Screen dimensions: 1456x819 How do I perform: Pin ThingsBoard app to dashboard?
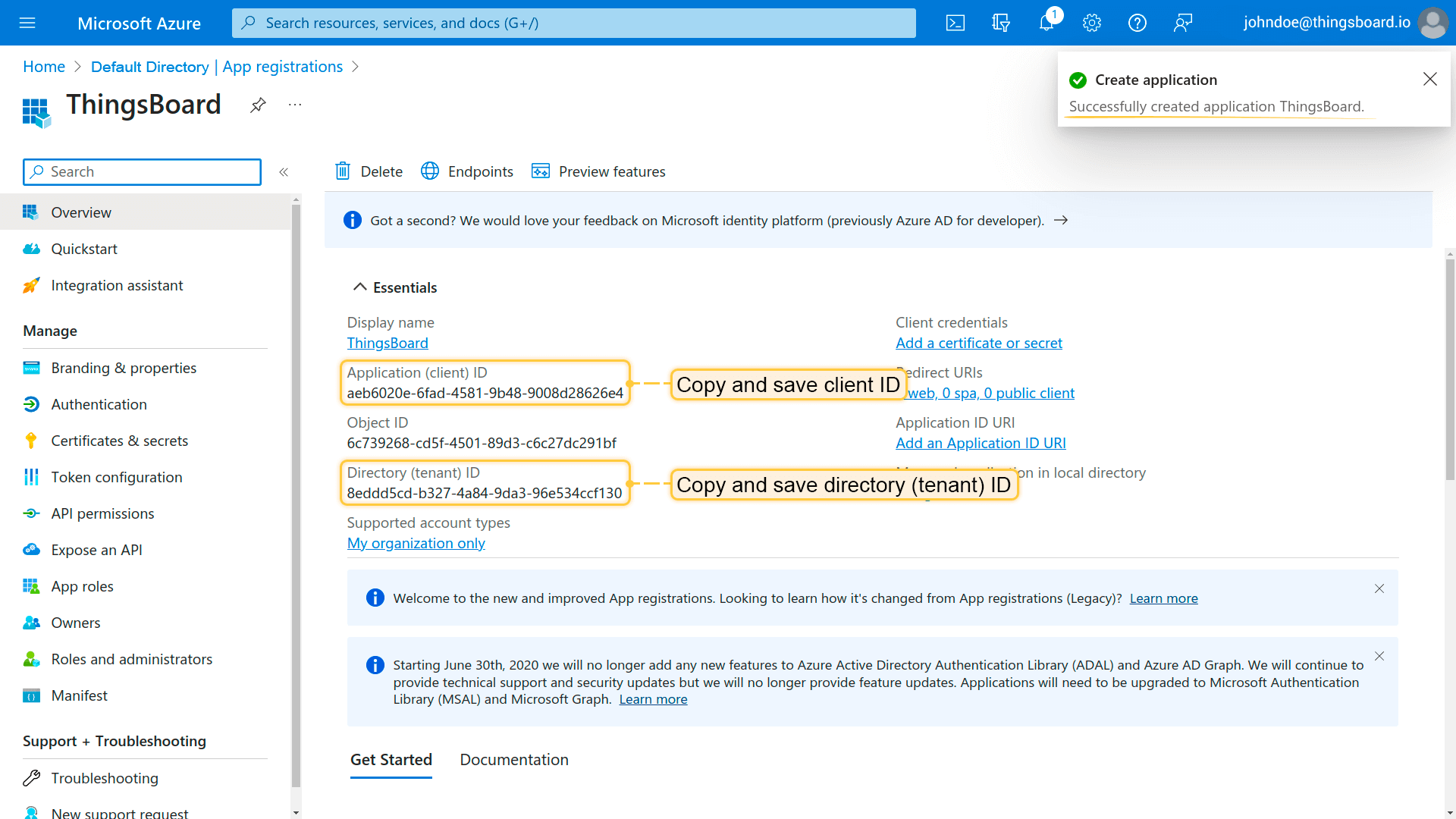[258, 105]
